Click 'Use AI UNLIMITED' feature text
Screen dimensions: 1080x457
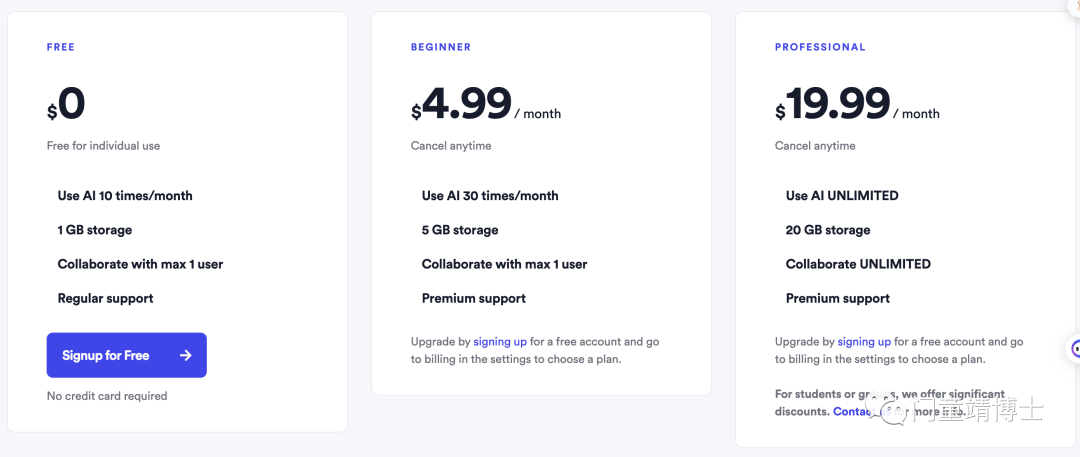pos(842,196)
